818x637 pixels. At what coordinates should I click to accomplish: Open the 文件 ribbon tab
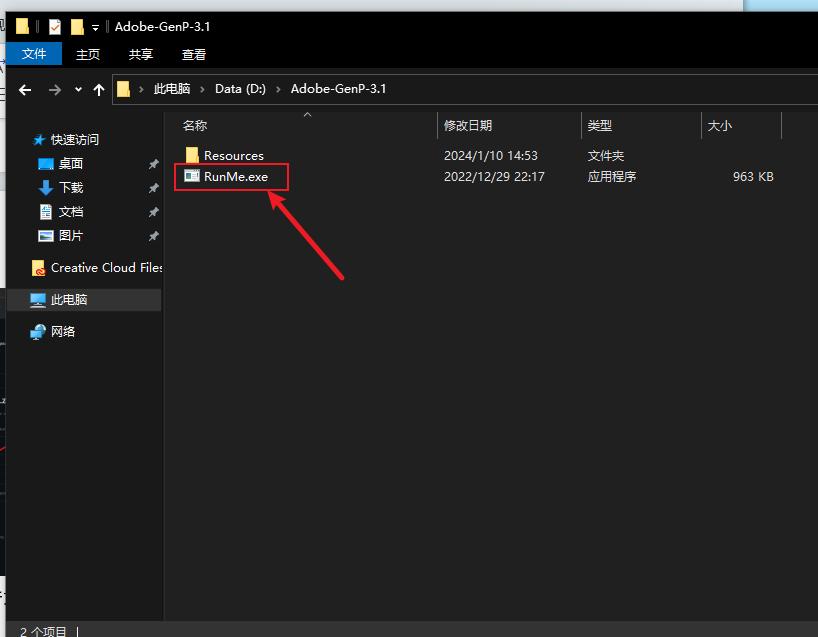[x=34, y=54]
